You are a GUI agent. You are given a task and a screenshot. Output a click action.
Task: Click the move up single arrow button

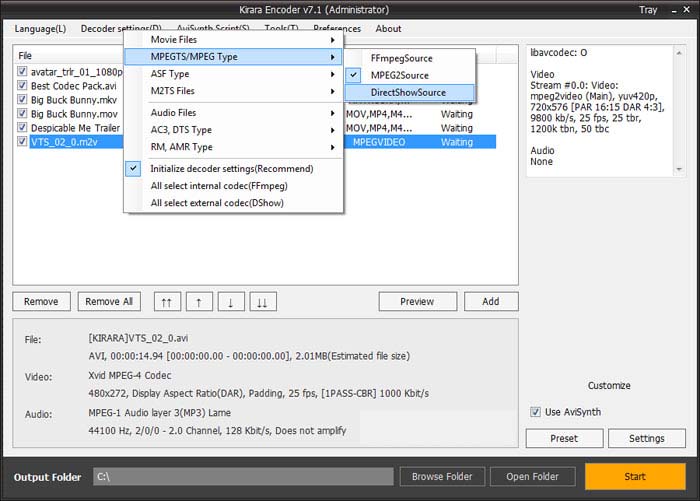coord(198,301)
